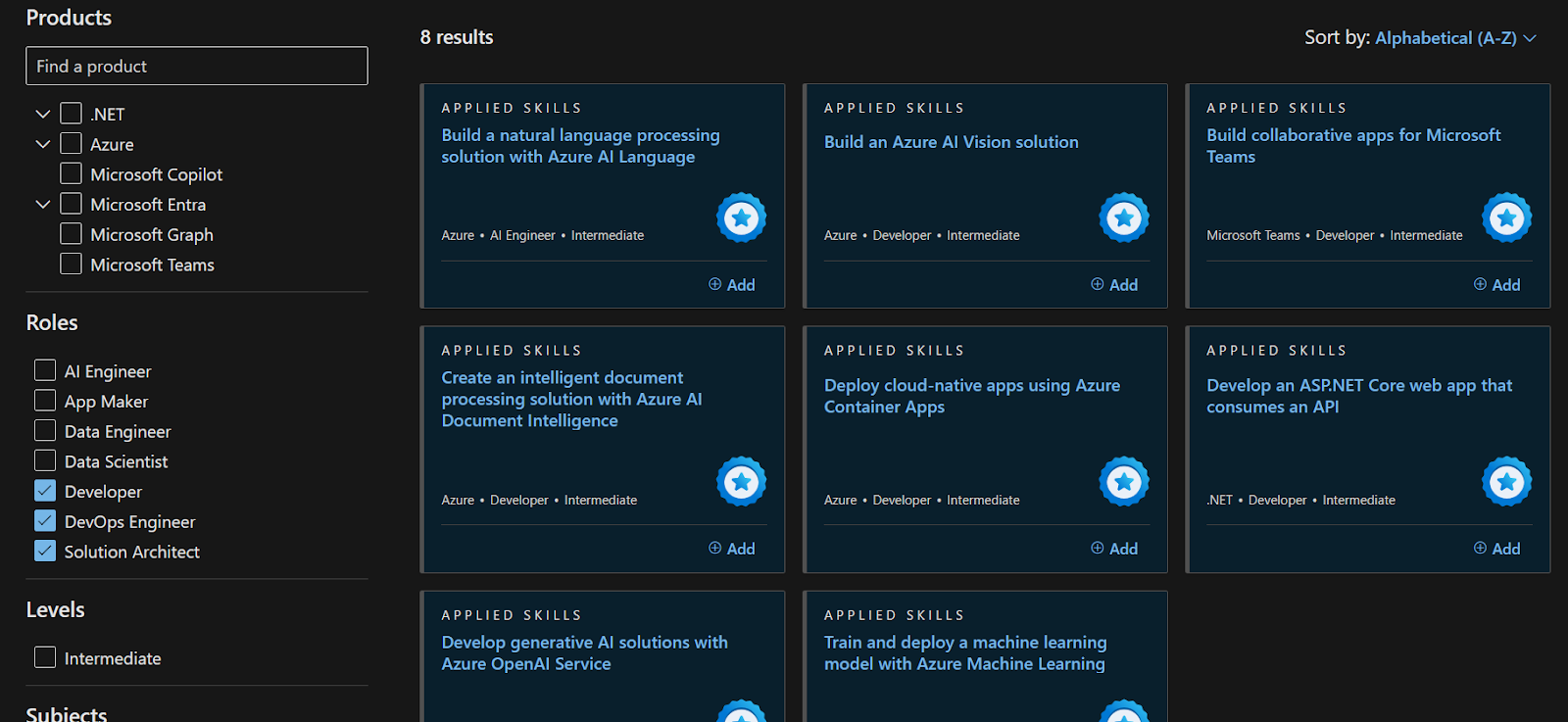Click the Levels filter section heading
This screenshot has height=722, width=1568.
point(56,609)
